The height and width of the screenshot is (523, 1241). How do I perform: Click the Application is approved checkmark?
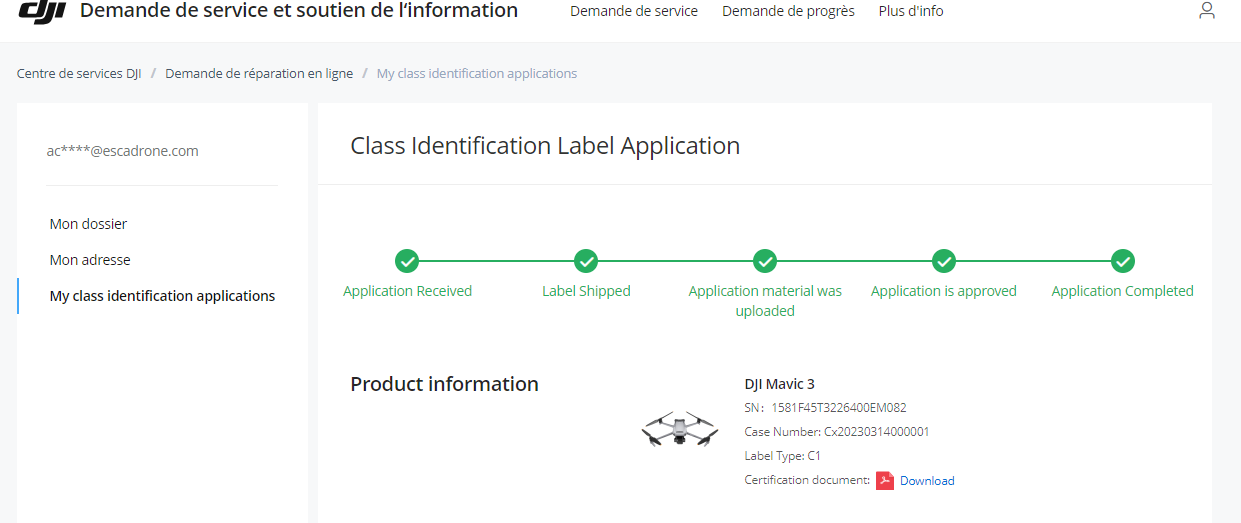[944, 261]
